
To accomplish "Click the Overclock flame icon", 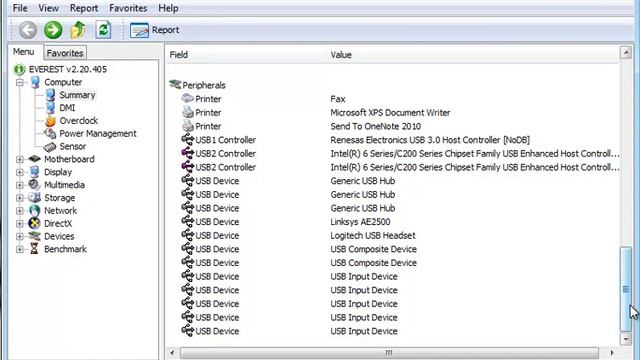I will [x=50, y=121].
